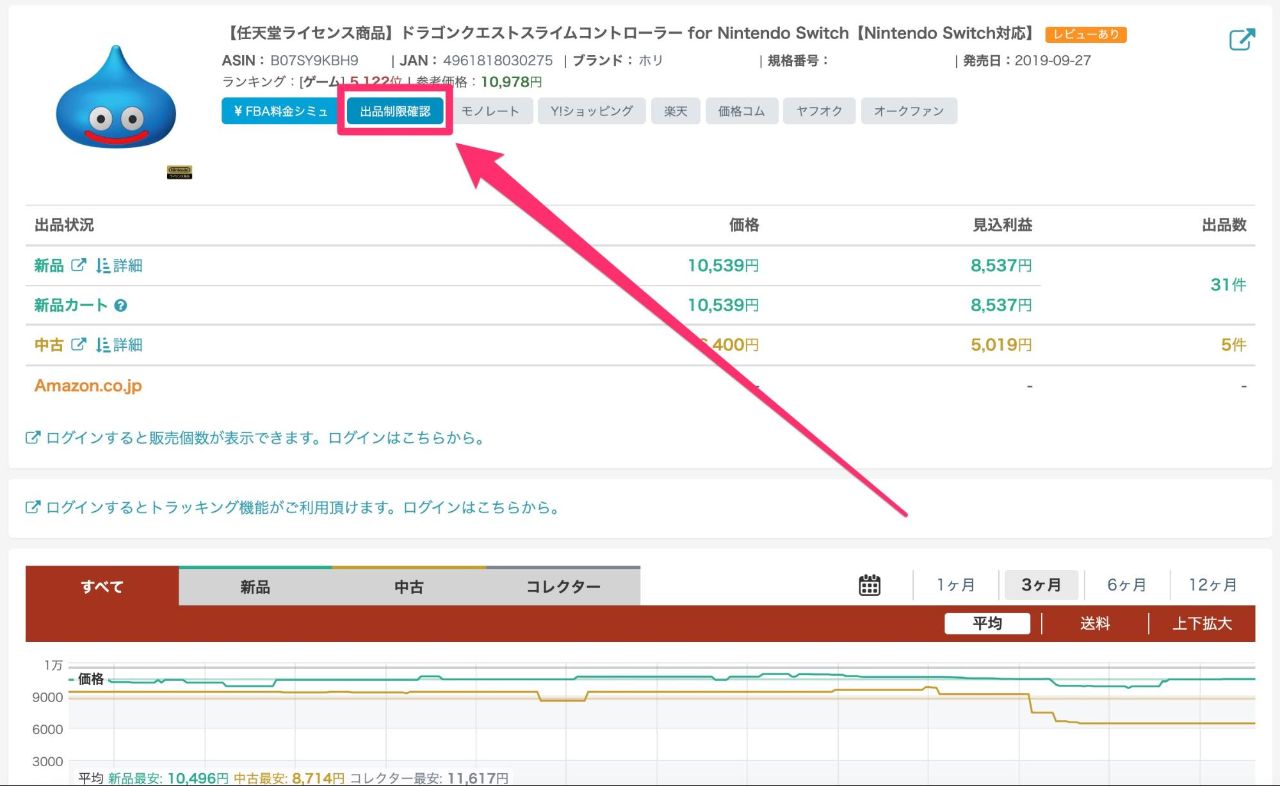Image resolution: width=1280 pixels, height=786 pixels.
Task: Click the external link icon beside 新品
Action: (79, 265)
